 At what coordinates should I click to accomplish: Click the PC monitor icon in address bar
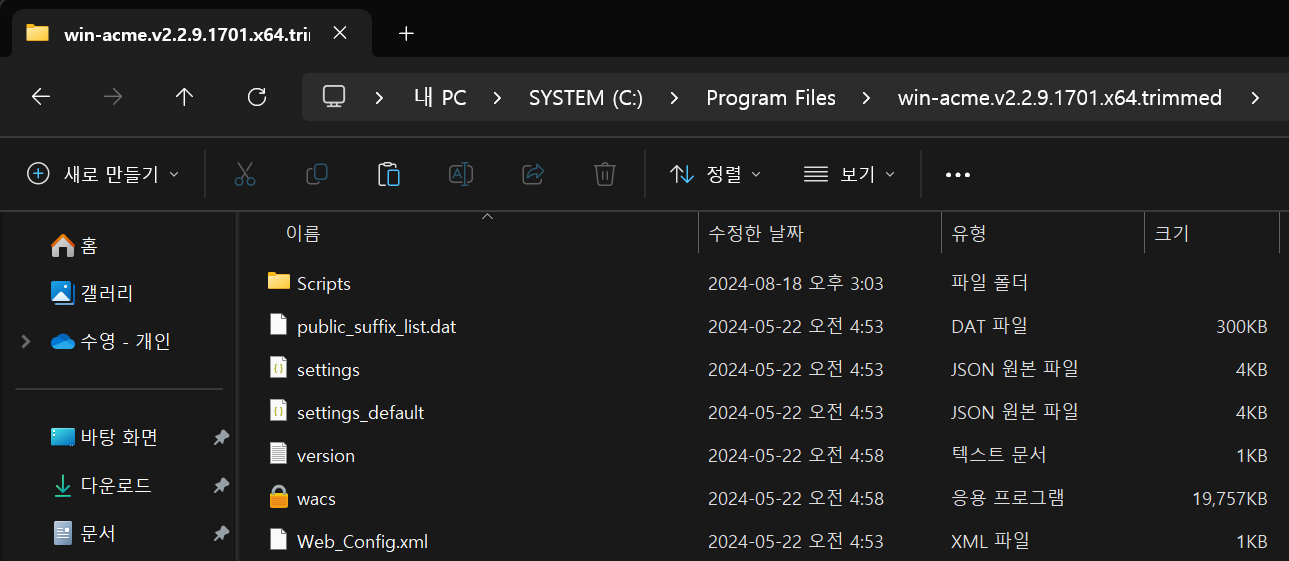point(334,97)
